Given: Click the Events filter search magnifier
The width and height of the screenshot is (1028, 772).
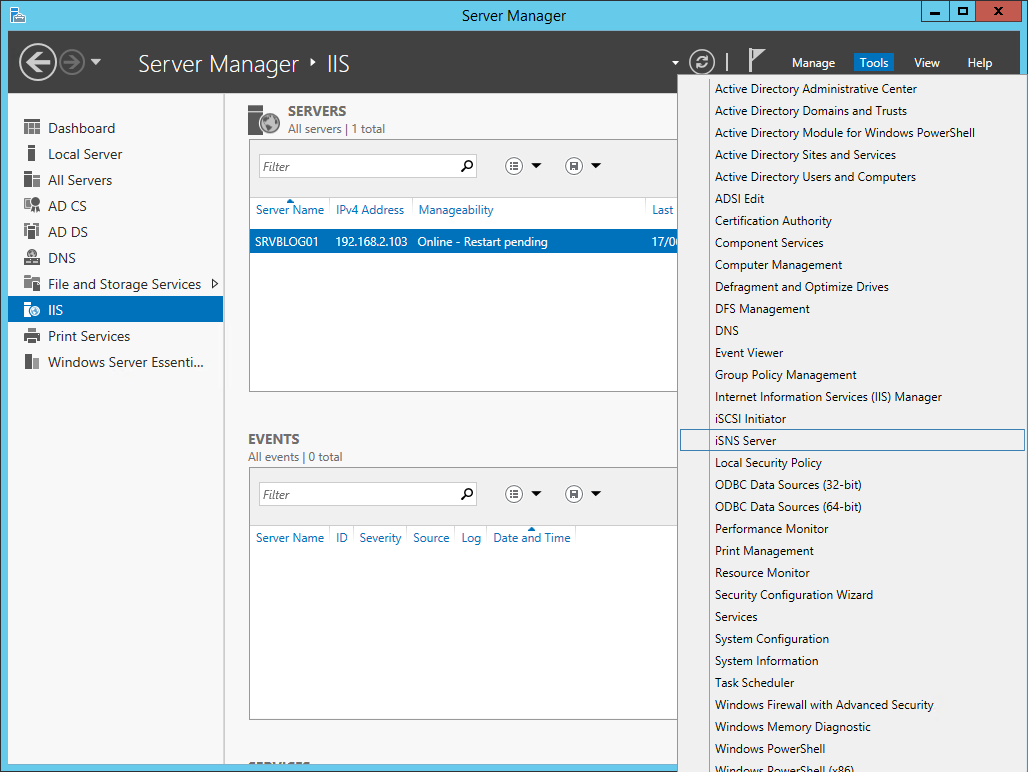Looking at the screenshot, I should point(467,493).
